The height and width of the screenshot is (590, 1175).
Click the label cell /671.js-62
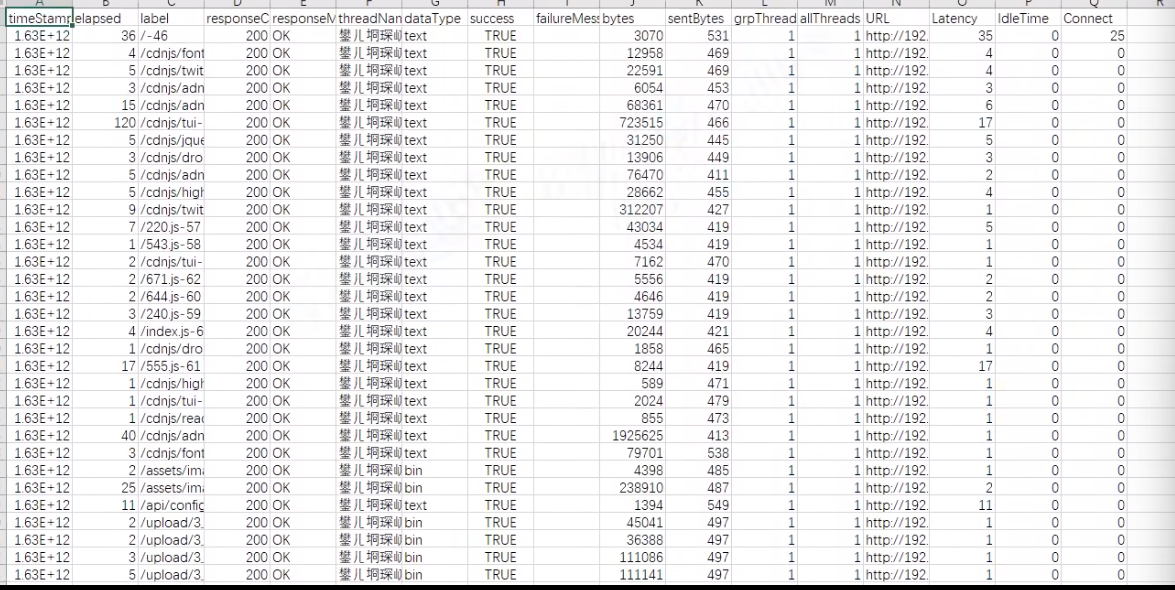point(171,279)
